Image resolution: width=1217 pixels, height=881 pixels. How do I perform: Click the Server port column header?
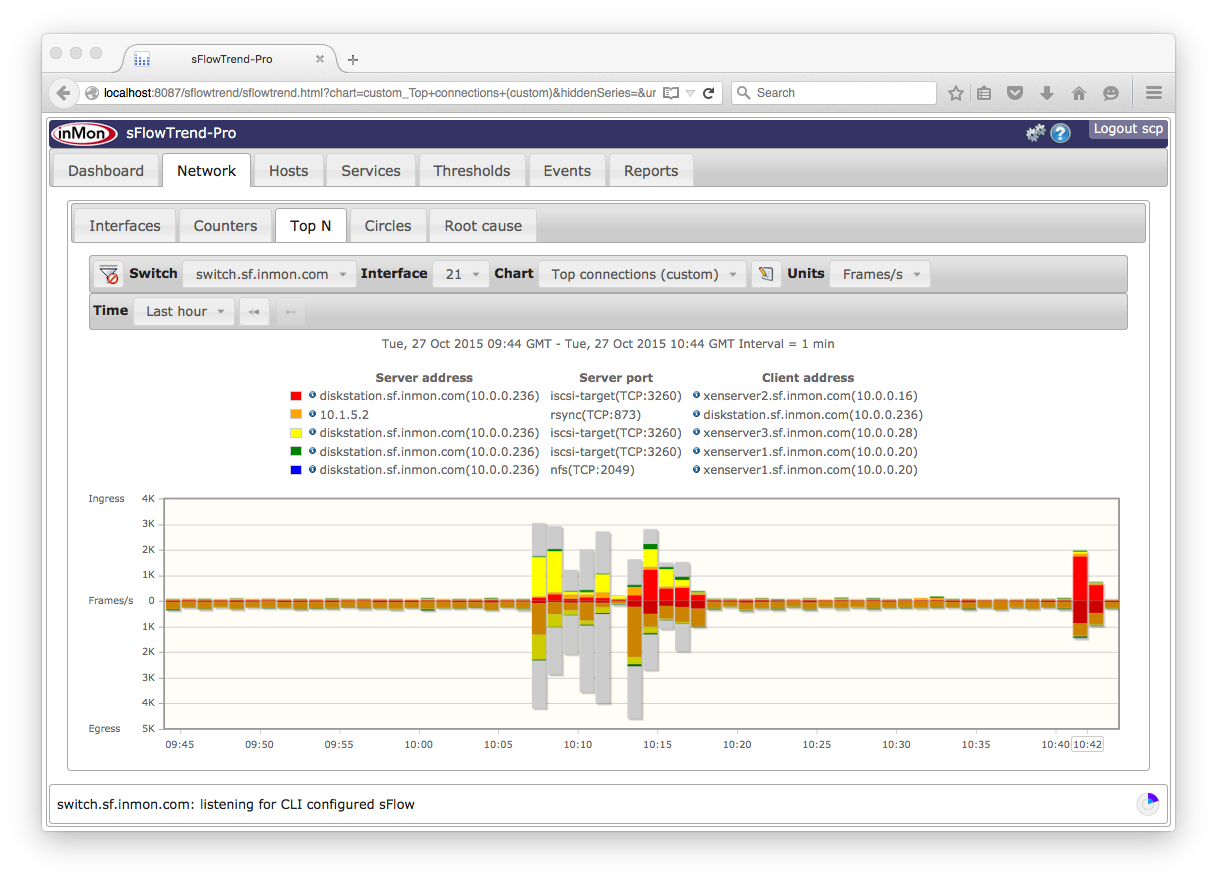coord(616,378)
